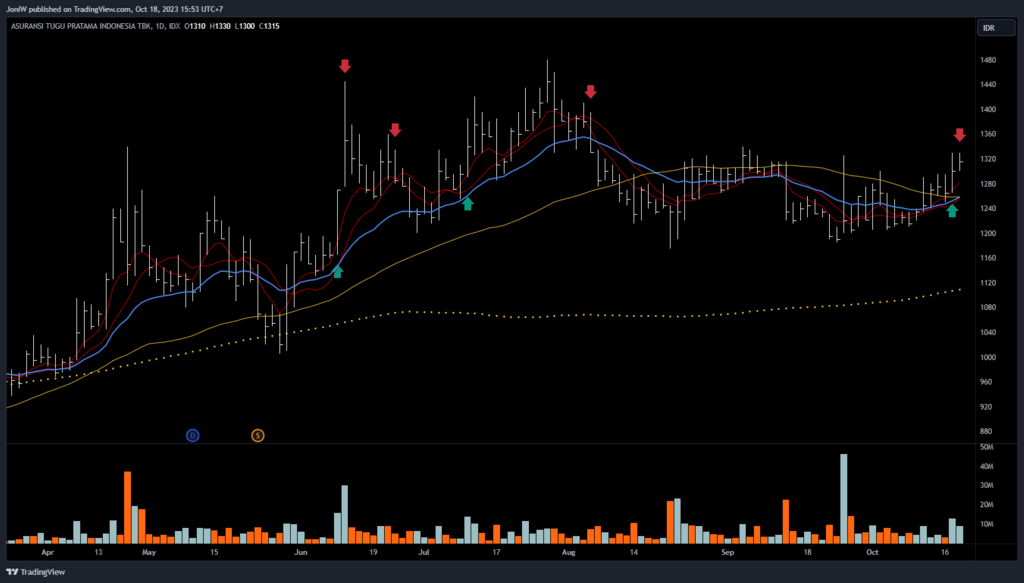
Task: Select the green buy arrow in mid-October
Action: click(952, 210)
